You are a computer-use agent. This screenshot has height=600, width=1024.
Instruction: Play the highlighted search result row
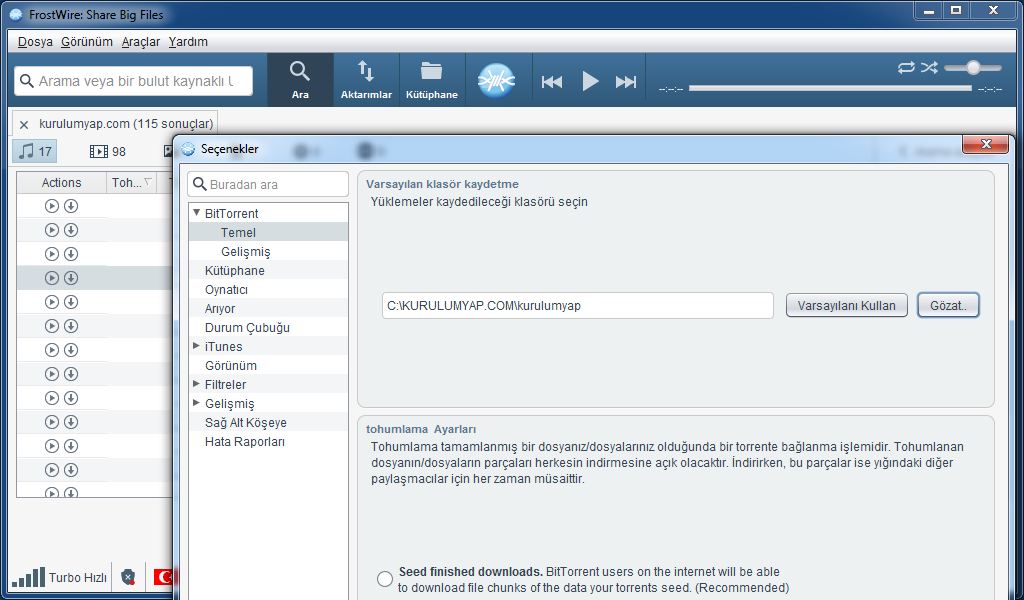(52, 278)
